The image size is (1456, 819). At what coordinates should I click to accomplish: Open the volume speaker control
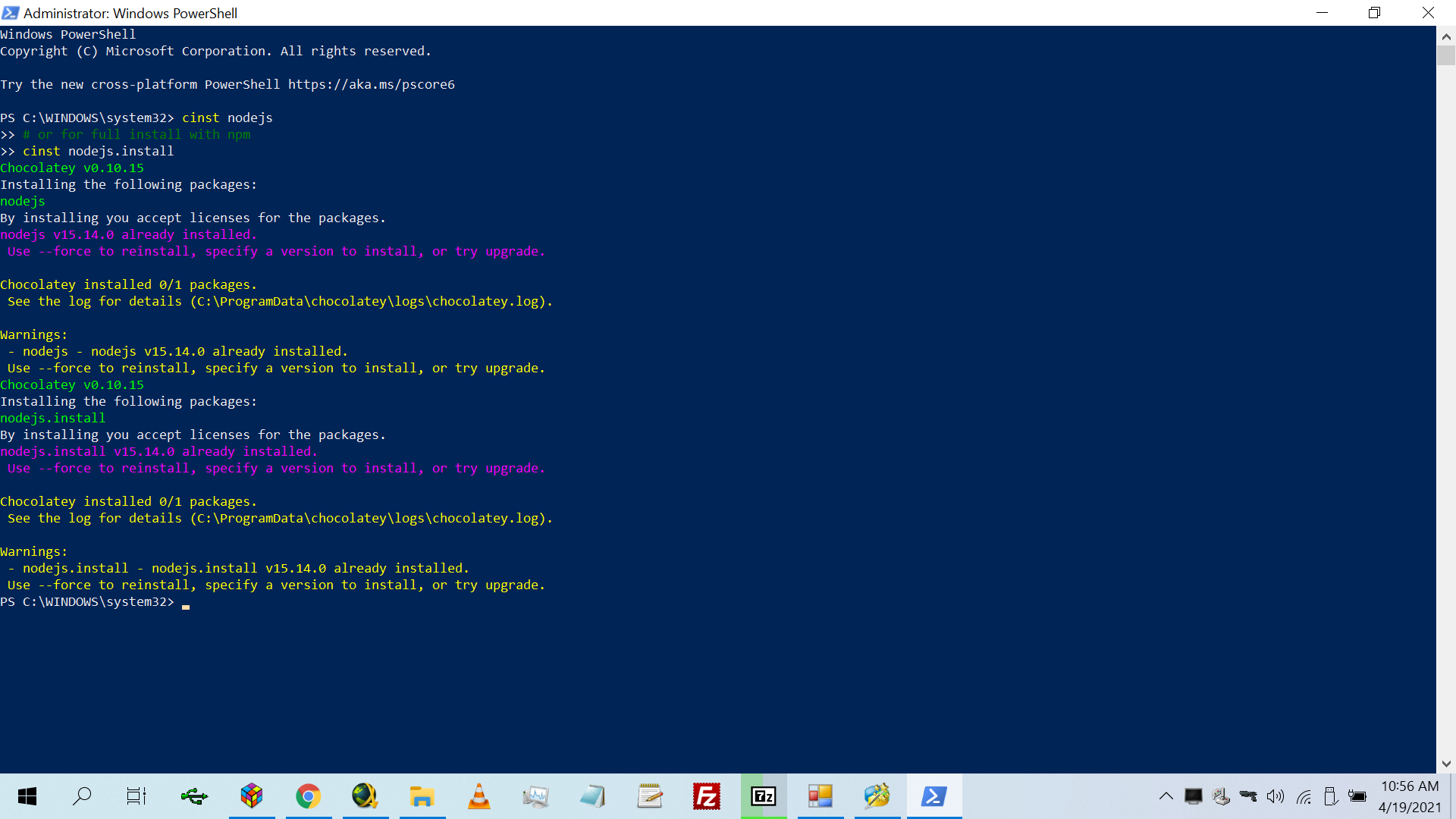[1276, 796]
